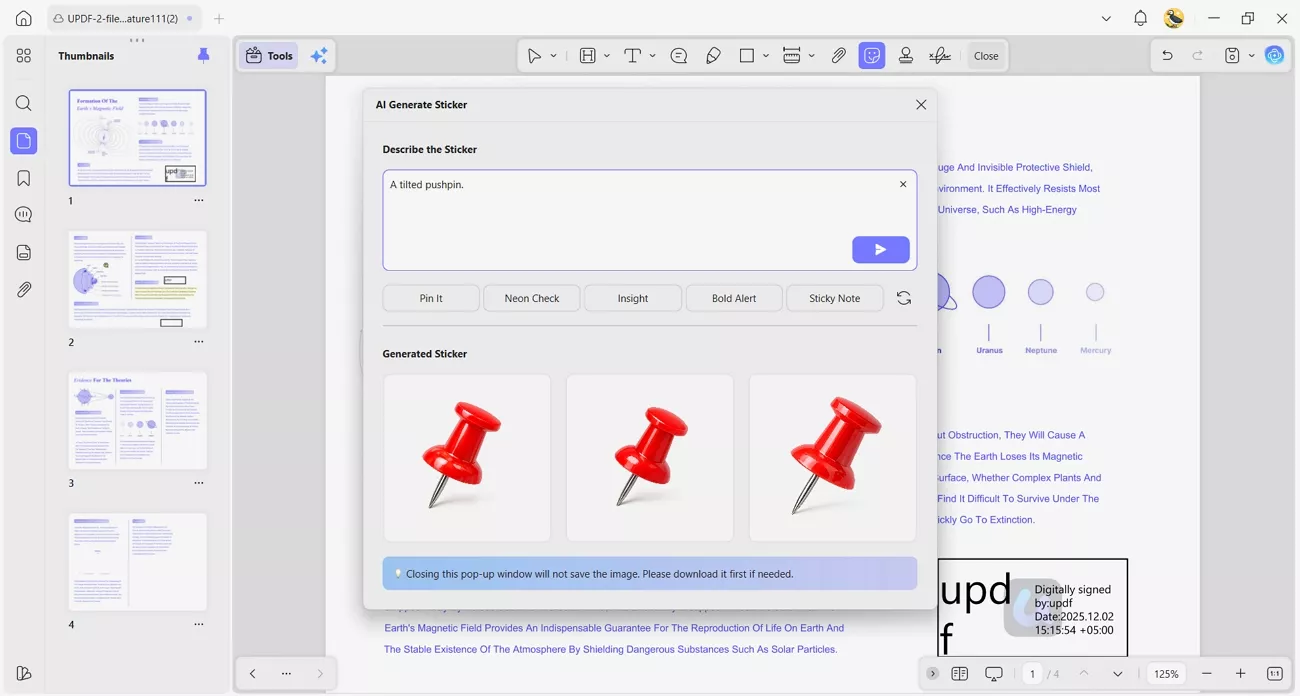This screenshot has height=696, width=1300.
Task: Open the Sticky Note comment tool
Action: [x=678, y=55]
